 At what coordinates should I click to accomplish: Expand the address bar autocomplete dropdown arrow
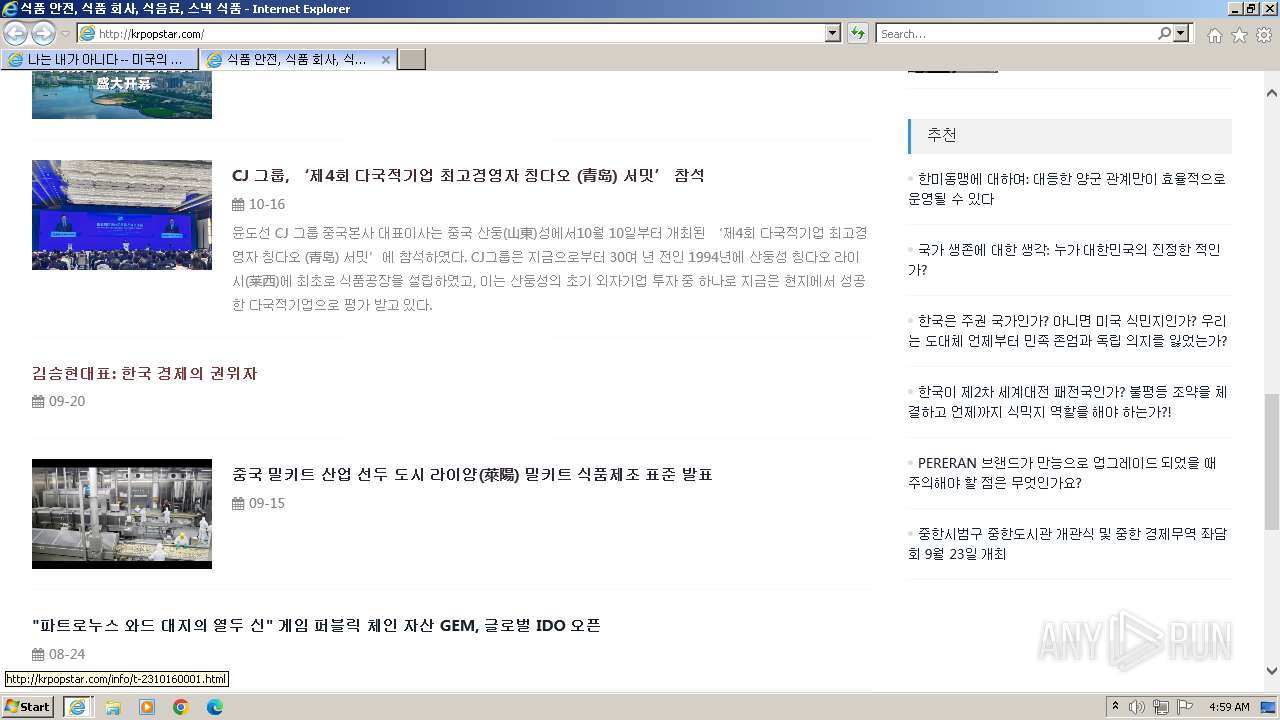(833, 33)
